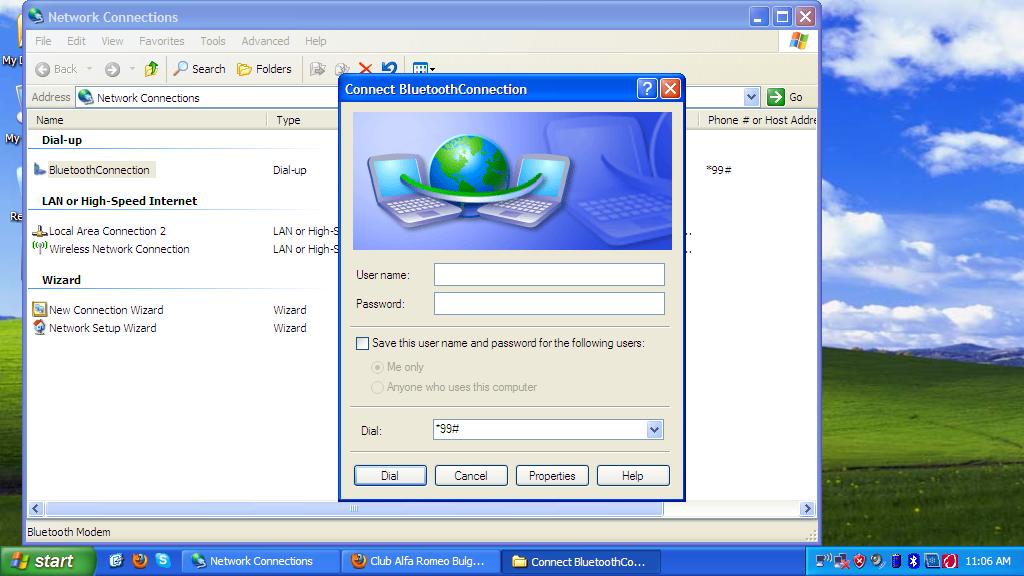
Task: Click the Bluetooth icon in system tray
Action: tap(912, 561)
